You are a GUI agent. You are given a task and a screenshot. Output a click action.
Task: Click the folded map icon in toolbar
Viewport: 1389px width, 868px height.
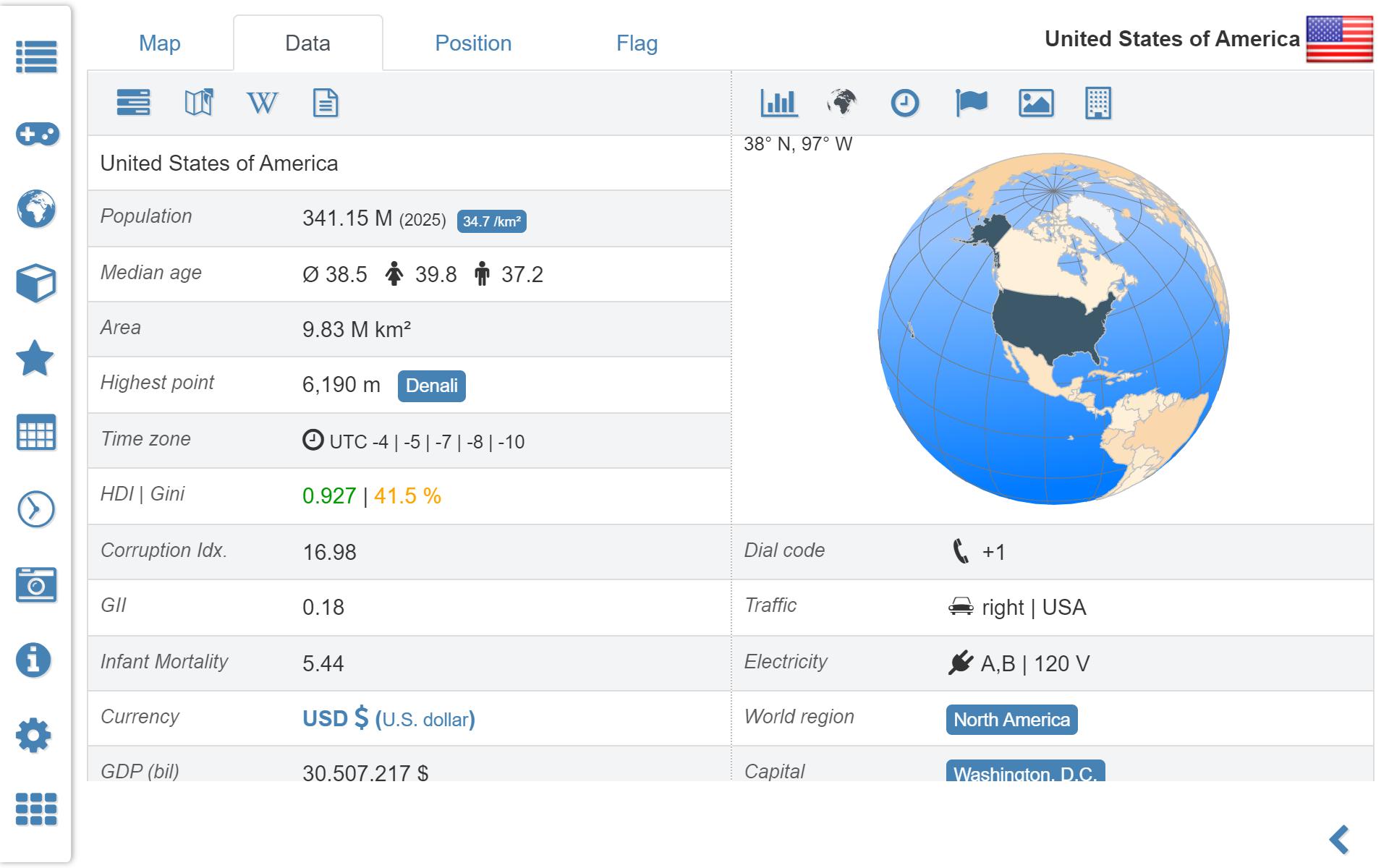tap(199, 103)
